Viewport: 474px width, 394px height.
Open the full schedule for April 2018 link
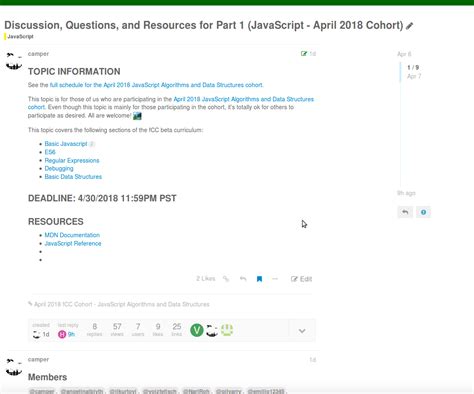coord(156,85)
